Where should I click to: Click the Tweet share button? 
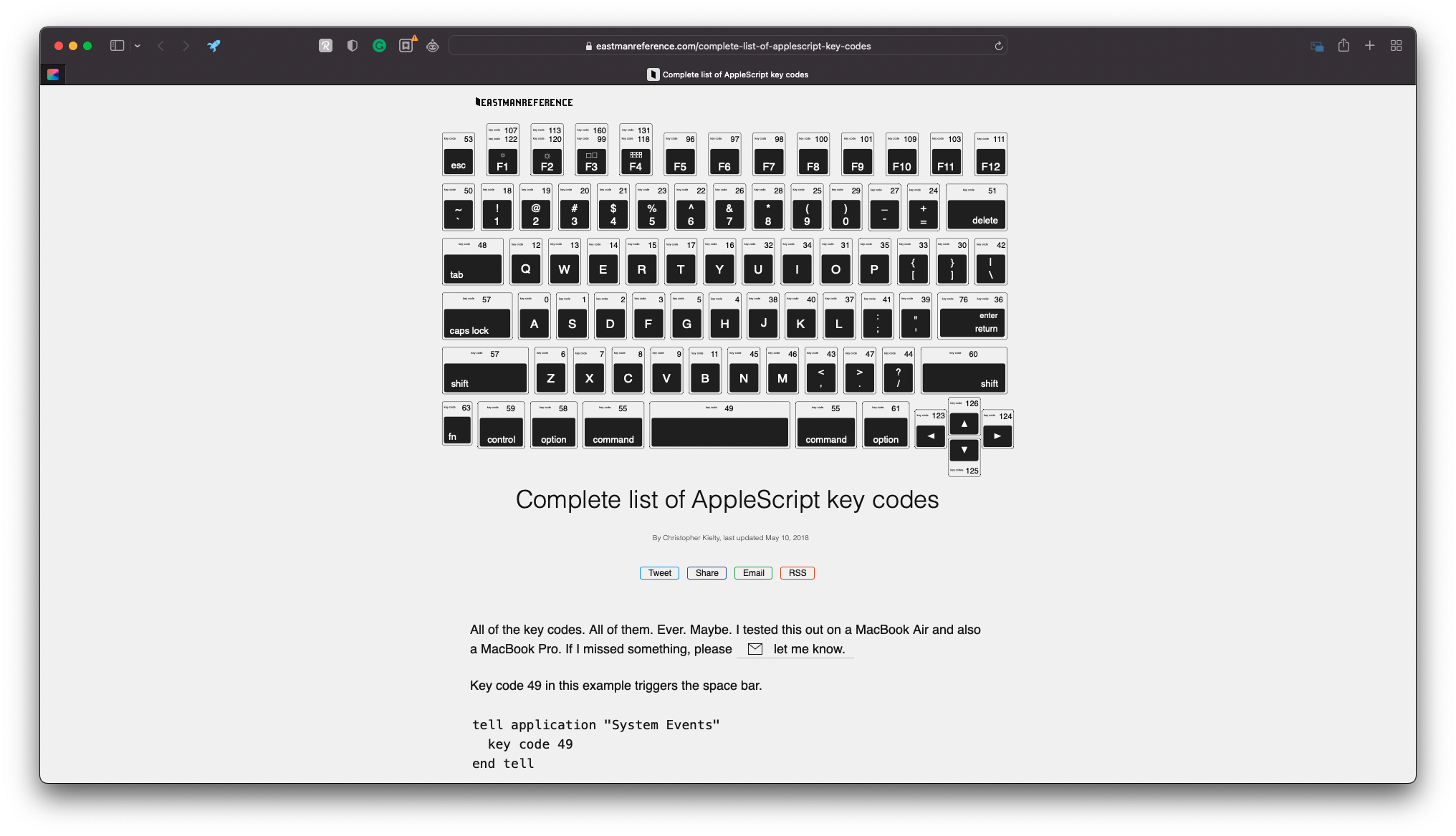(x=659, y=573)
